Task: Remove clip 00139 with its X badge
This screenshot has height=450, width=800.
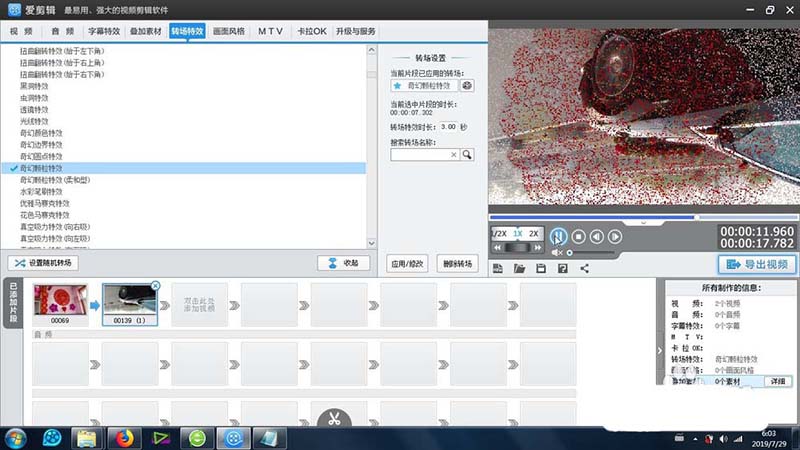Action: tap(156, 286)
